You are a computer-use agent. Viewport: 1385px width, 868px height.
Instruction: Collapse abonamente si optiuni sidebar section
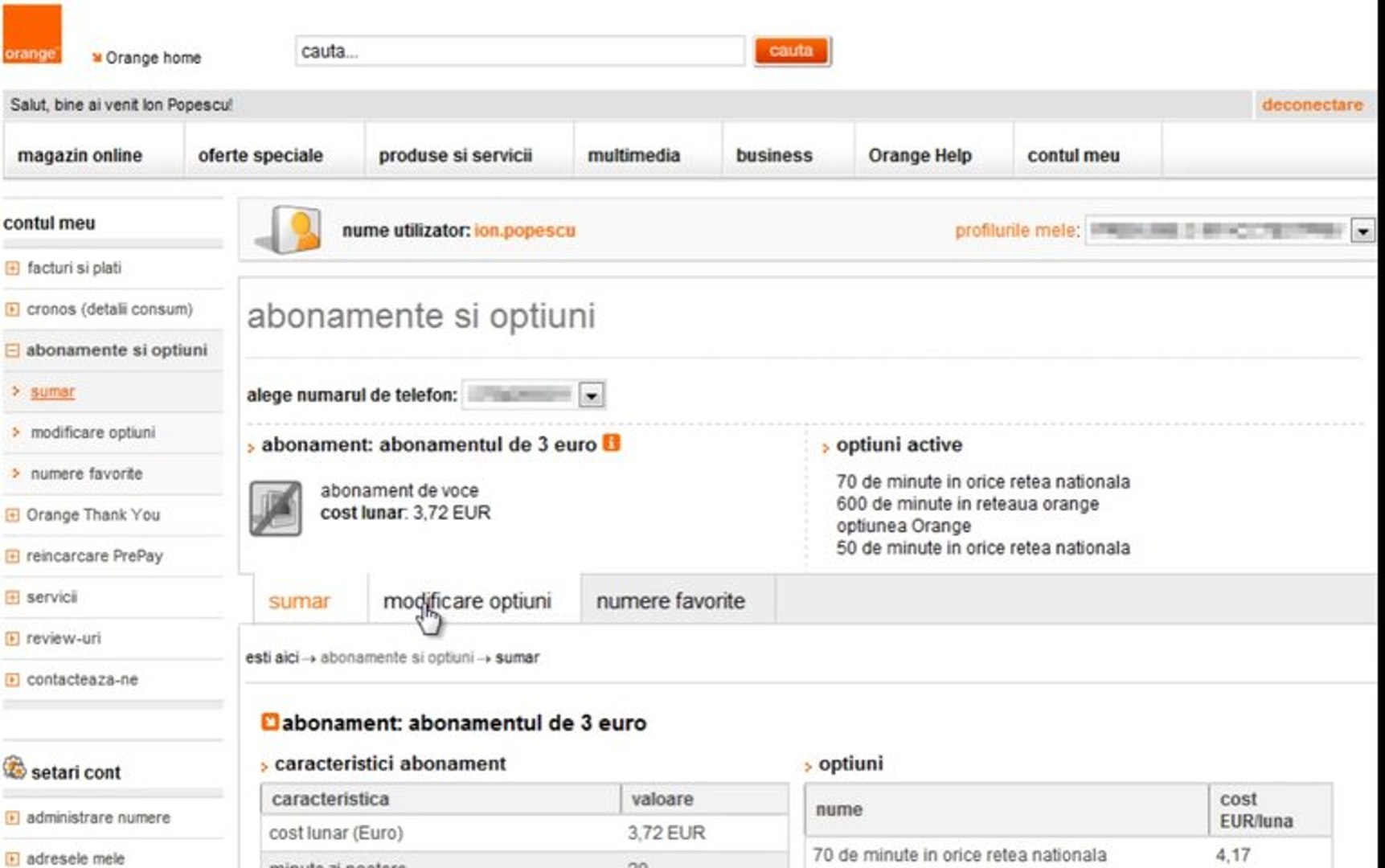pyautogui.click(x=12, y=350)
